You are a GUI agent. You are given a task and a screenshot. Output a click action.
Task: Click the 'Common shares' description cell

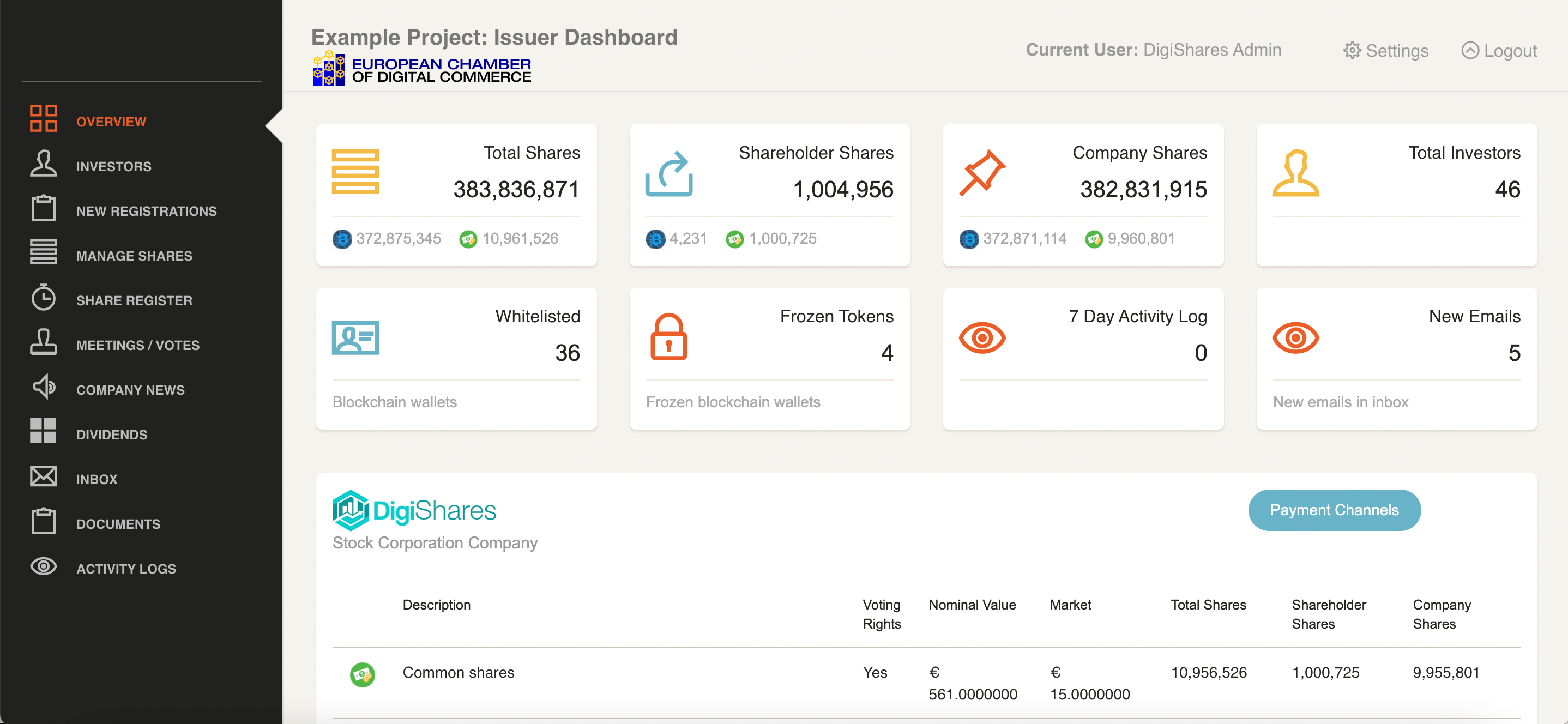point(459,672)
